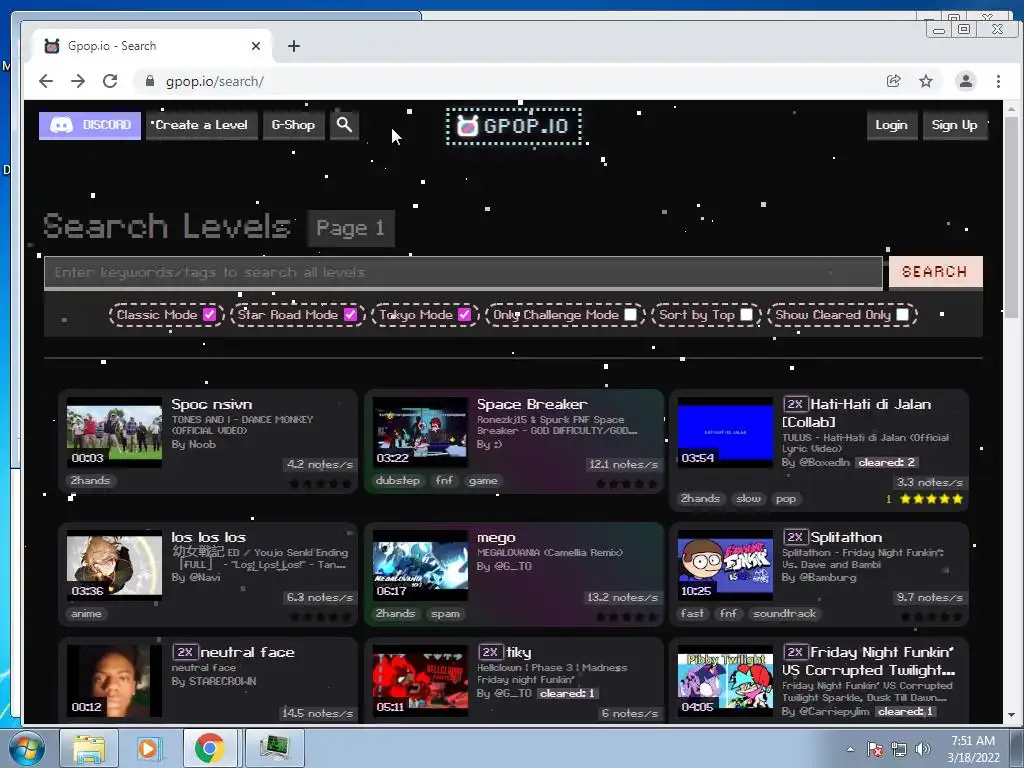Click the Space Breaker title link
This screenshot has width=1024, height=768.
pos(532,404)
